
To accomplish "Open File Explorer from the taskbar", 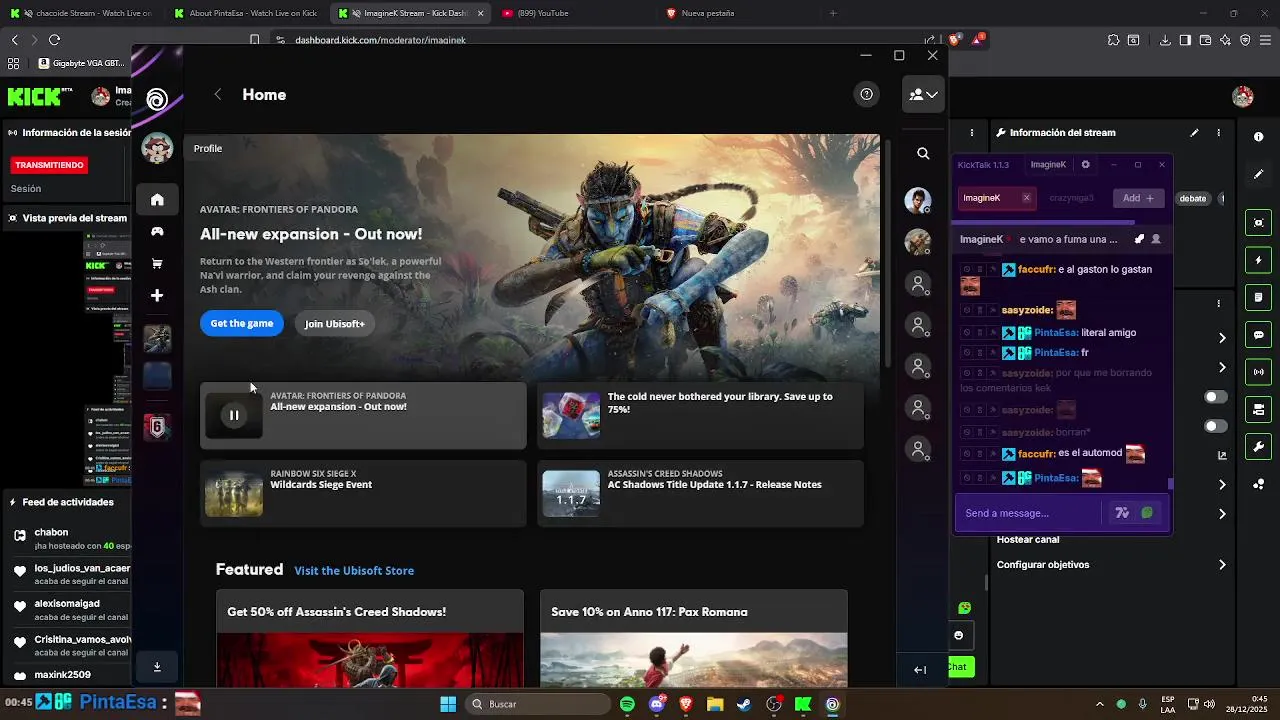I will [x=715, y=704].
